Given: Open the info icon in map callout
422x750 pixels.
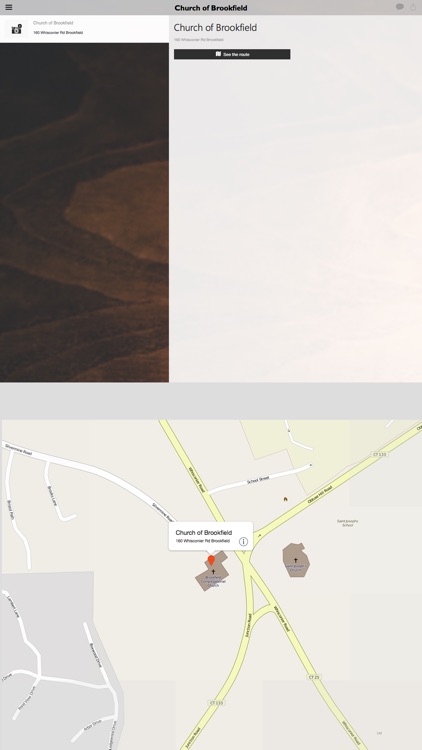Looking at the screenshot, I should [243, 541].
